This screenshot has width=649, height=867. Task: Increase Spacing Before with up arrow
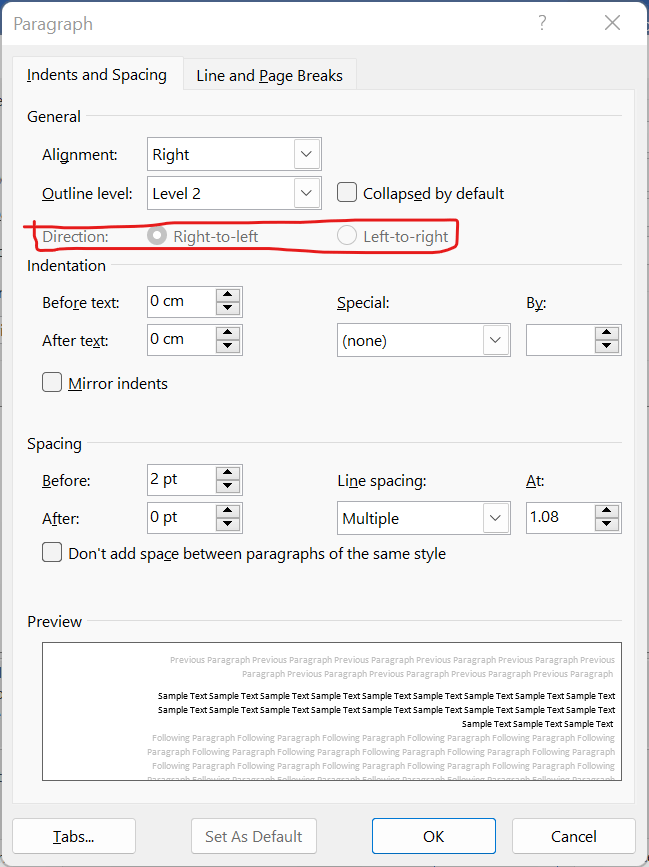[x=228, y=473]
